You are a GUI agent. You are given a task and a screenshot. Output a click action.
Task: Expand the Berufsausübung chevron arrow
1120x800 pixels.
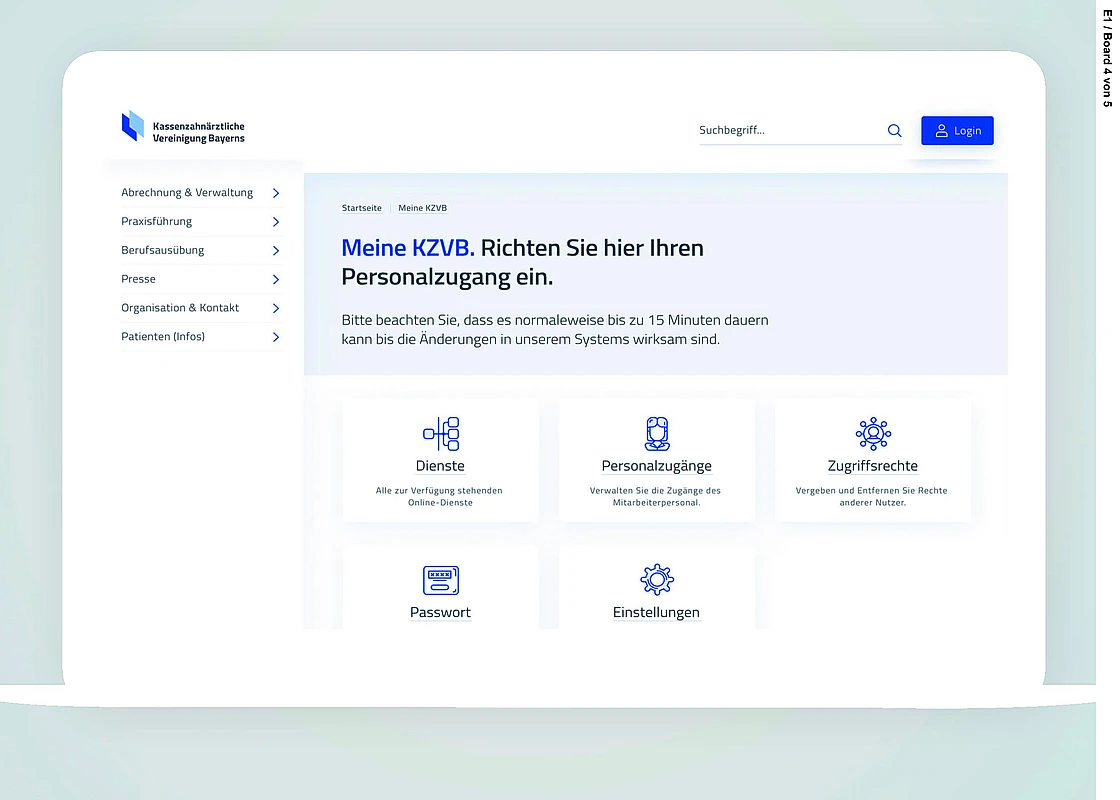coord(276,251)
